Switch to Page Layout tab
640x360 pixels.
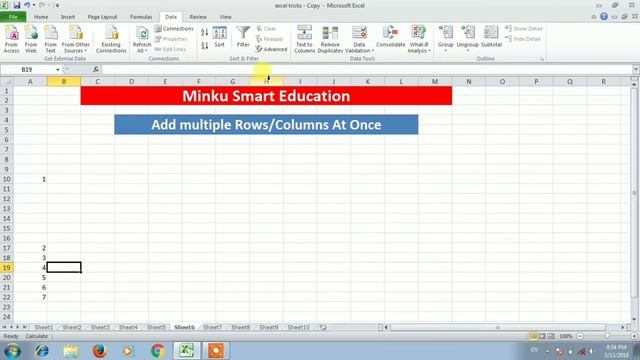[x=102, y=17]
